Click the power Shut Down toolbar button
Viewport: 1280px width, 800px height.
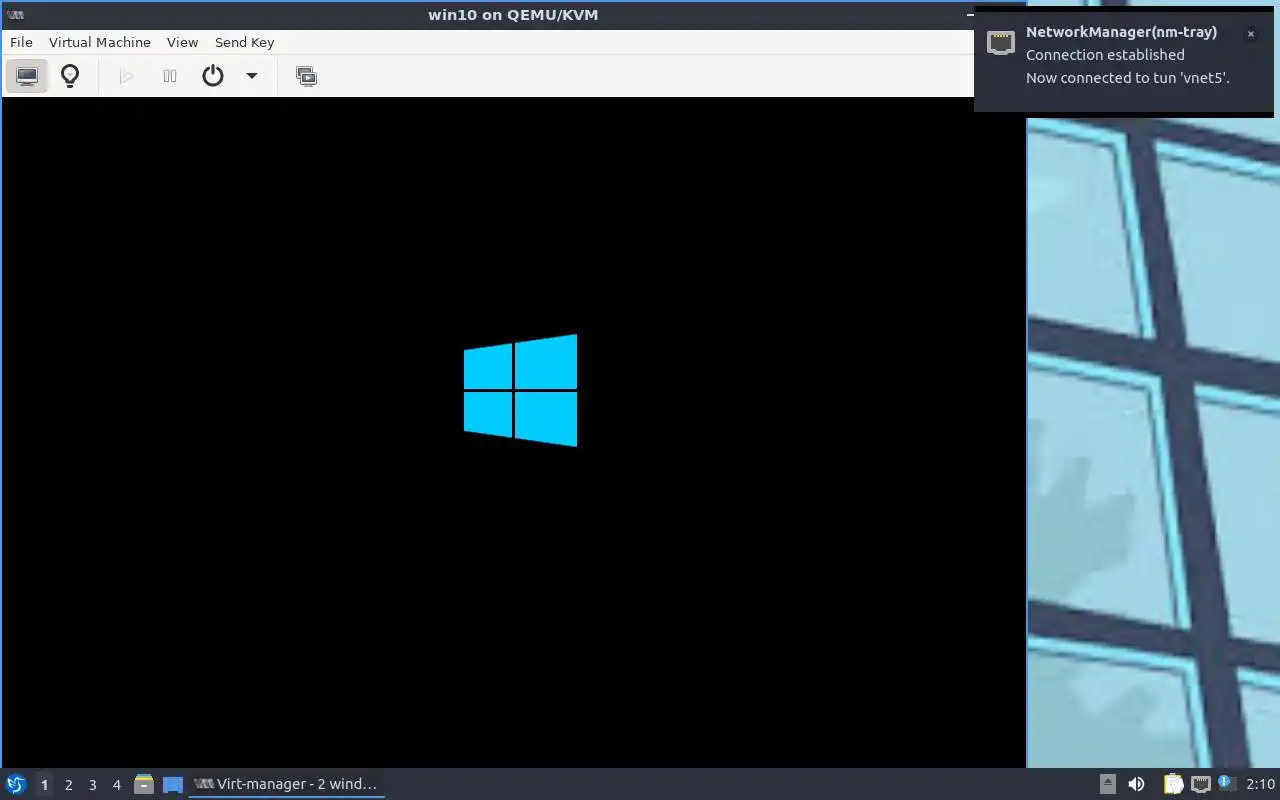[213, 76]
